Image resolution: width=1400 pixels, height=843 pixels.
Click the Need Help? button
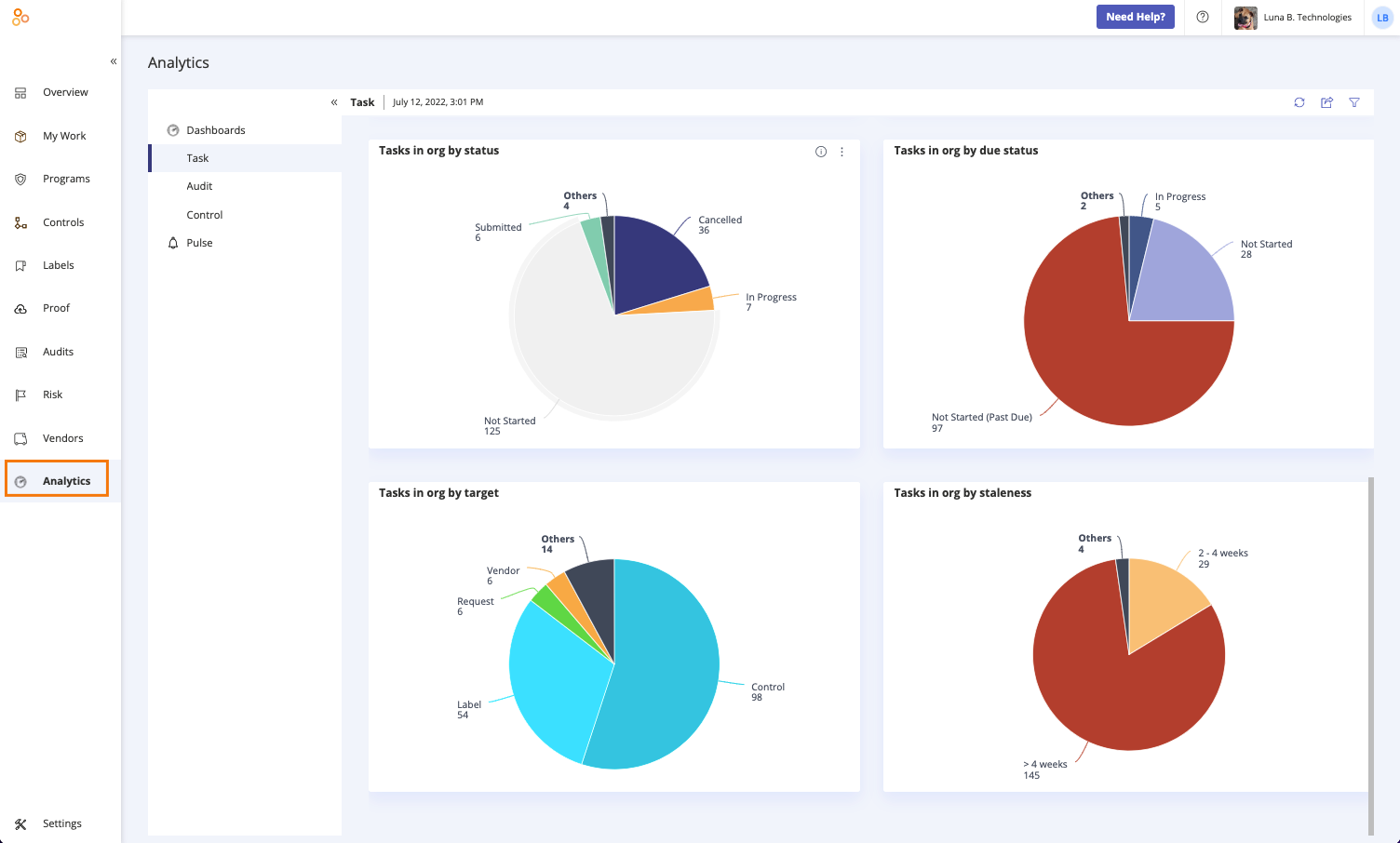click(x=1136, y=17)
